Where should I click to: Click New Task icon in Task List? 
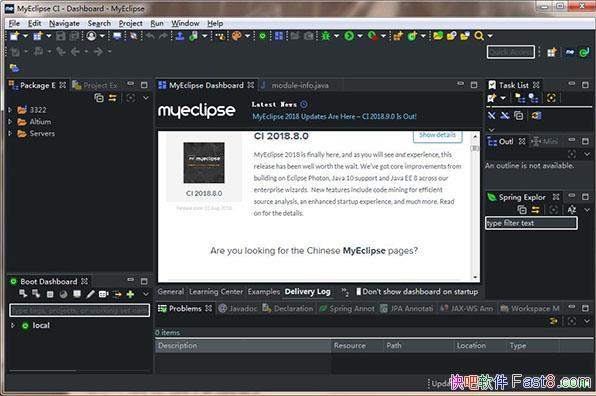click(491, 98)
